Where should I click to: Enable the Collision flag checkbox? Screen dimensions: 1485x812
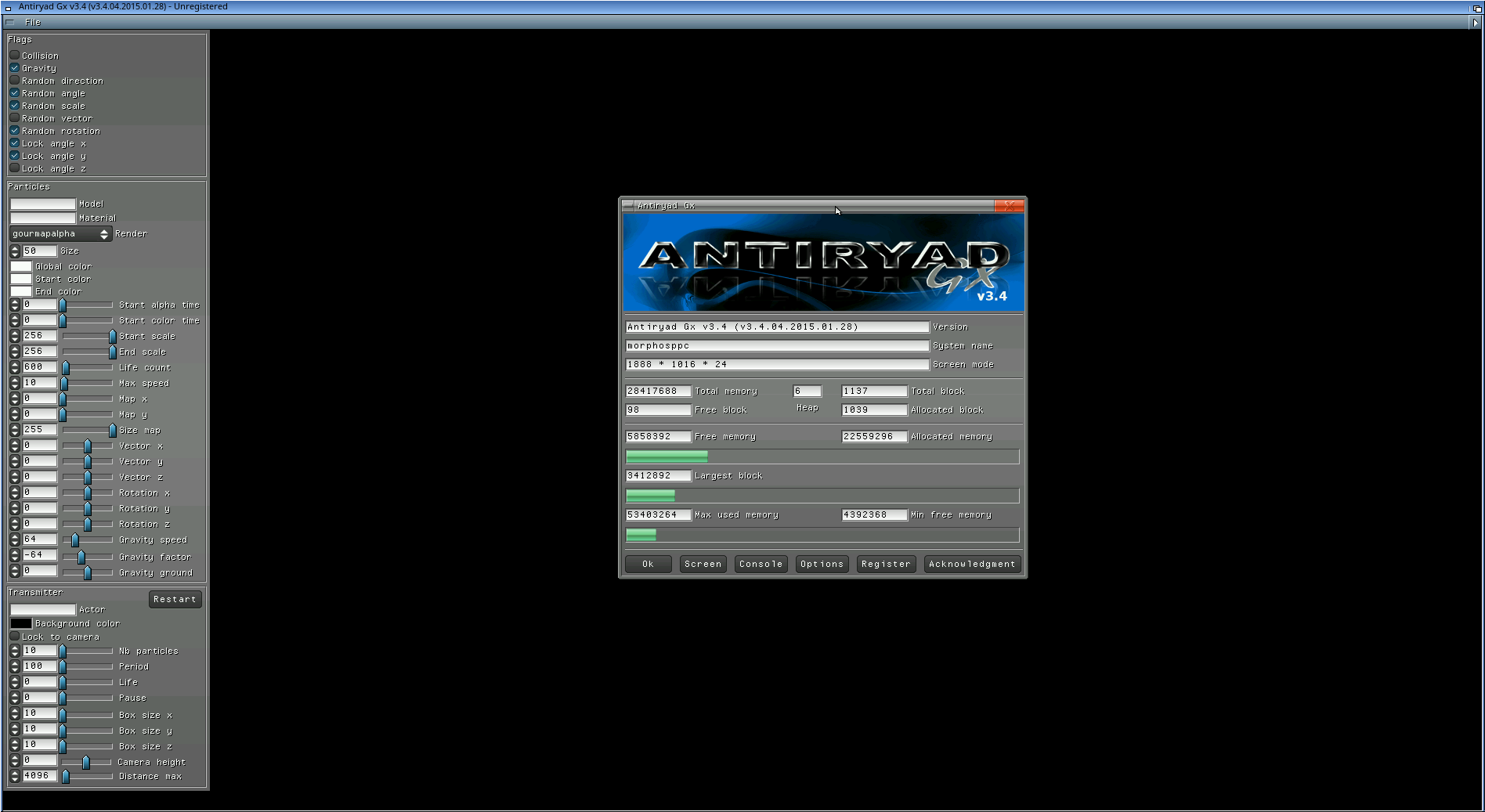coord(15,56)
